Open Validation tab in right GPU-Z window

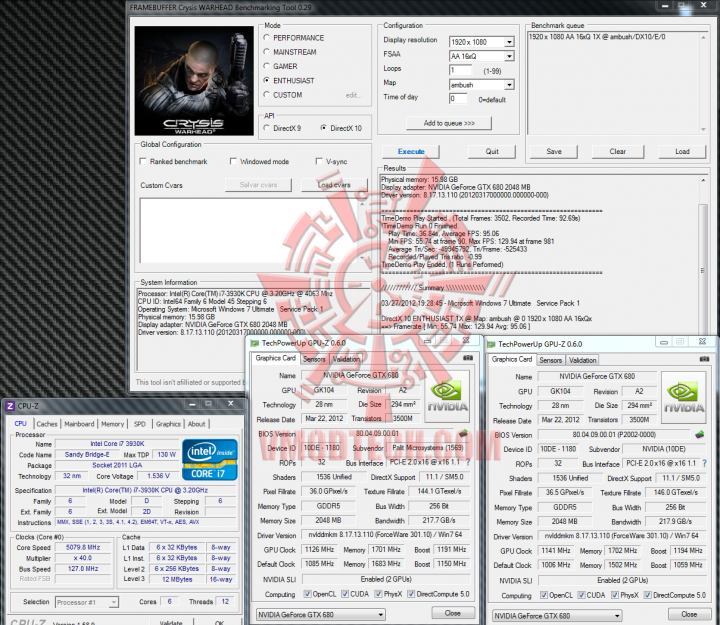pos(583,360)
